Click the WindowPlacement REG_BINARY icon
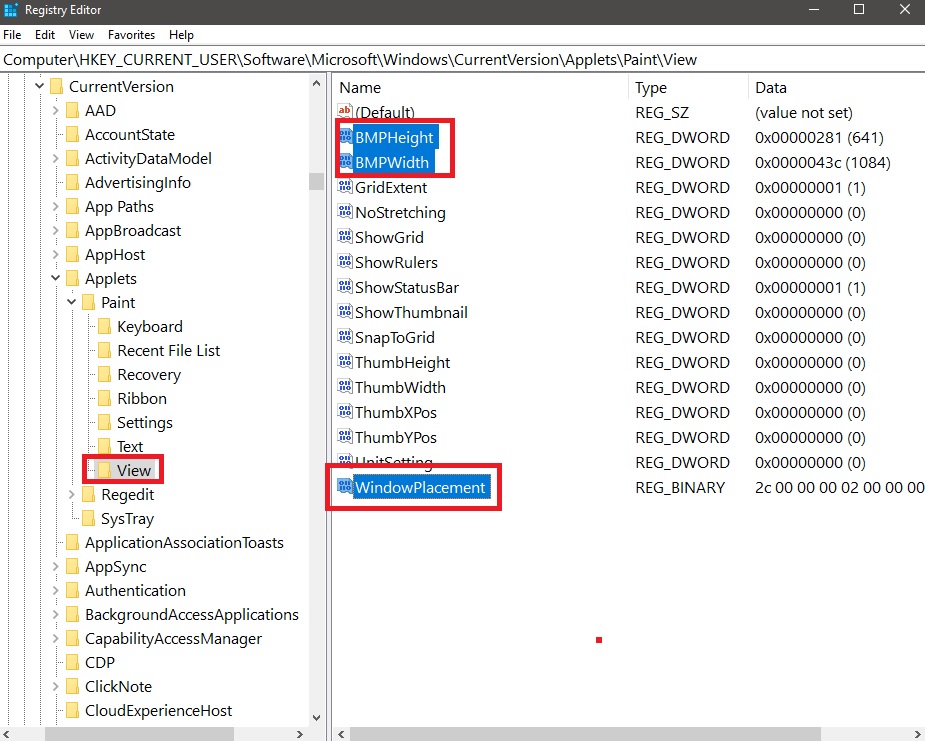Screen dimensions: 925x741 pyautogui.click(x=345, y=487)
